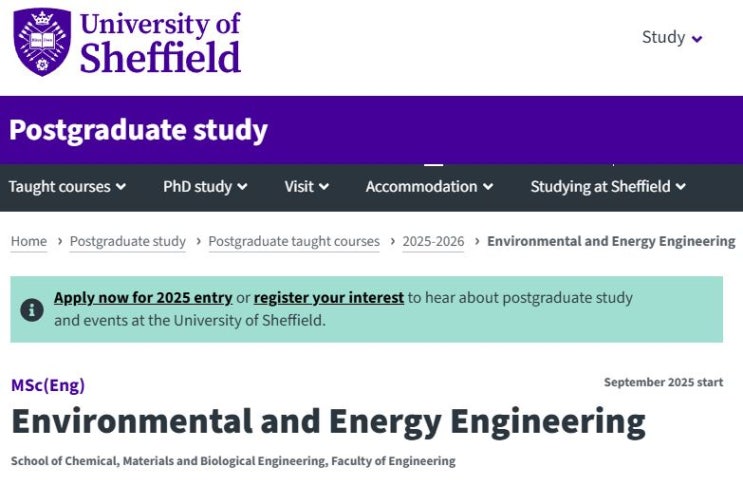Click the MSc(Eng) qualification label
Image resolution: width=743 pixels, height=485 pixels.
(x=48, y=385)
